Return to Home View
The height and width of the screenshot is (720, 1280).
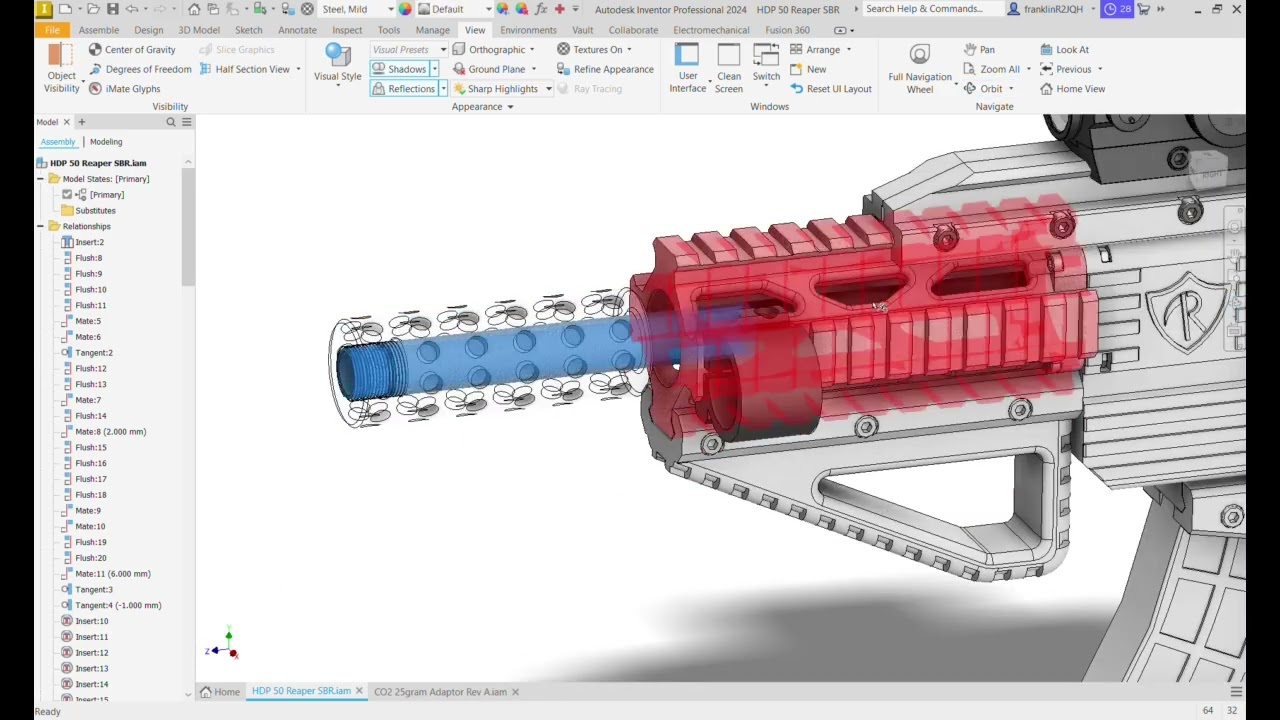click(1073, 89)
